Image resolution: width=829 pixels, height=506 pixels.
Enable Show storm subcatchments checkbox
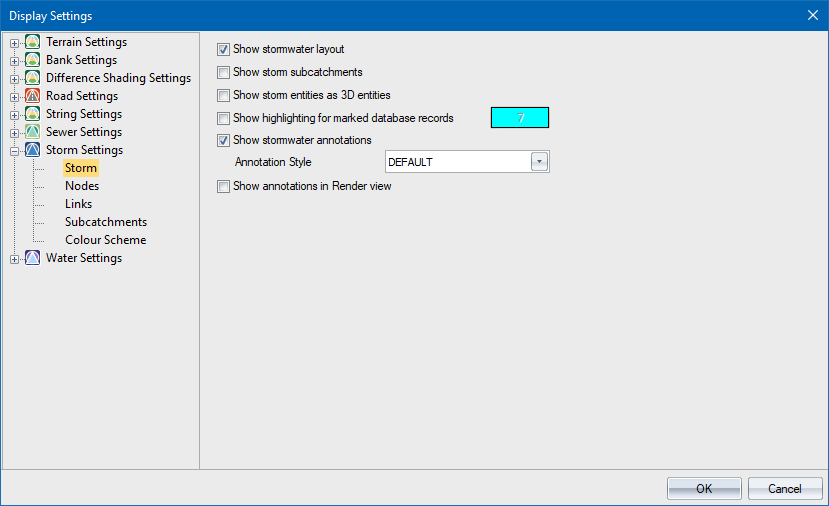[x=223, y=72]
